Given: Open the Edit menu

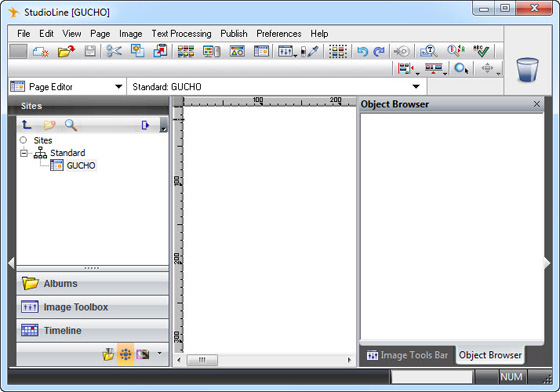Looking at the screenshot, I should (46, 34).
